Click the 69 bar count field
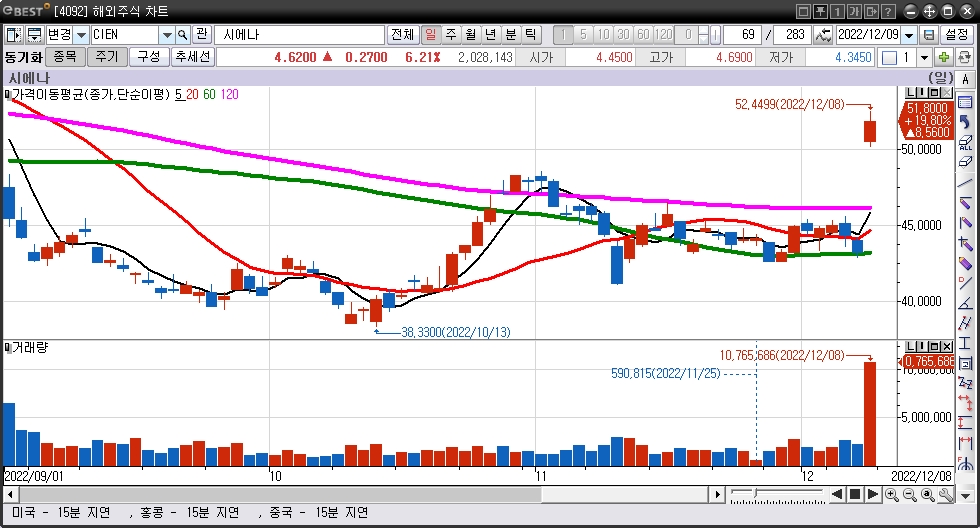The height and width of the screenshot is (528, 980). (742, 34)
